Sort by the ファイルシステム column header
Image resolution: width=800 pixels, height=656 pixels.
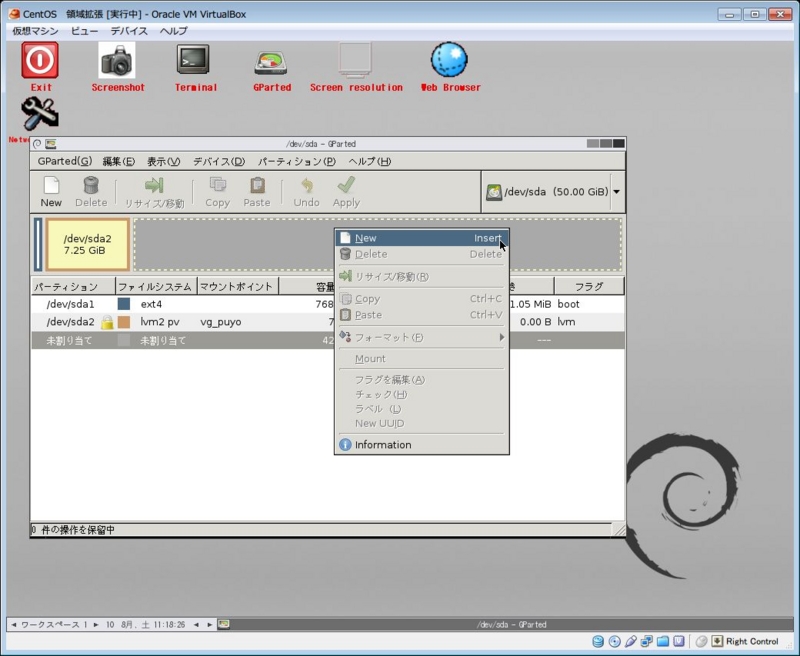(157, 287)
